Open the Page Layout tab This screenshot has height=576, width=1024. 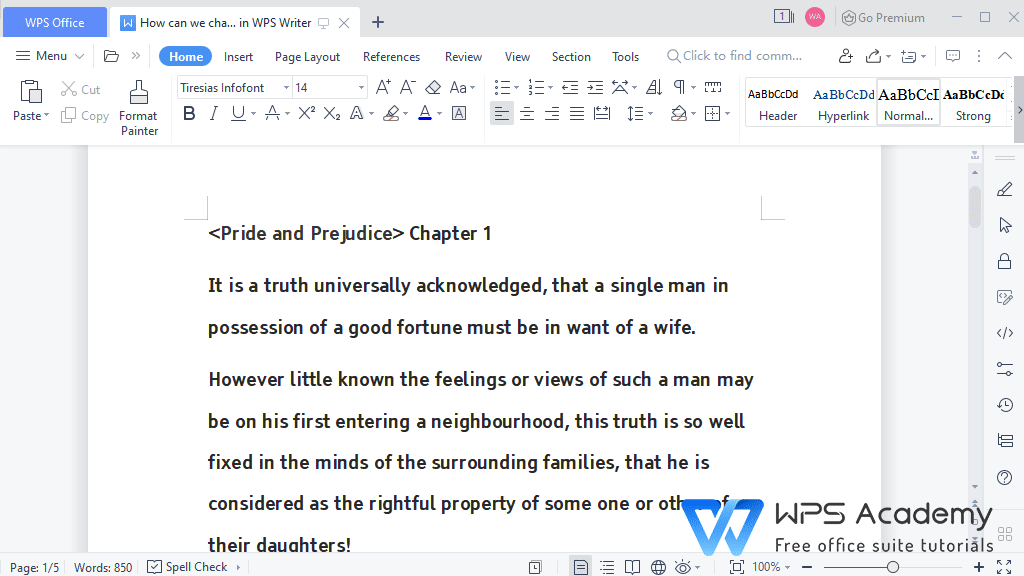[307, 57]
